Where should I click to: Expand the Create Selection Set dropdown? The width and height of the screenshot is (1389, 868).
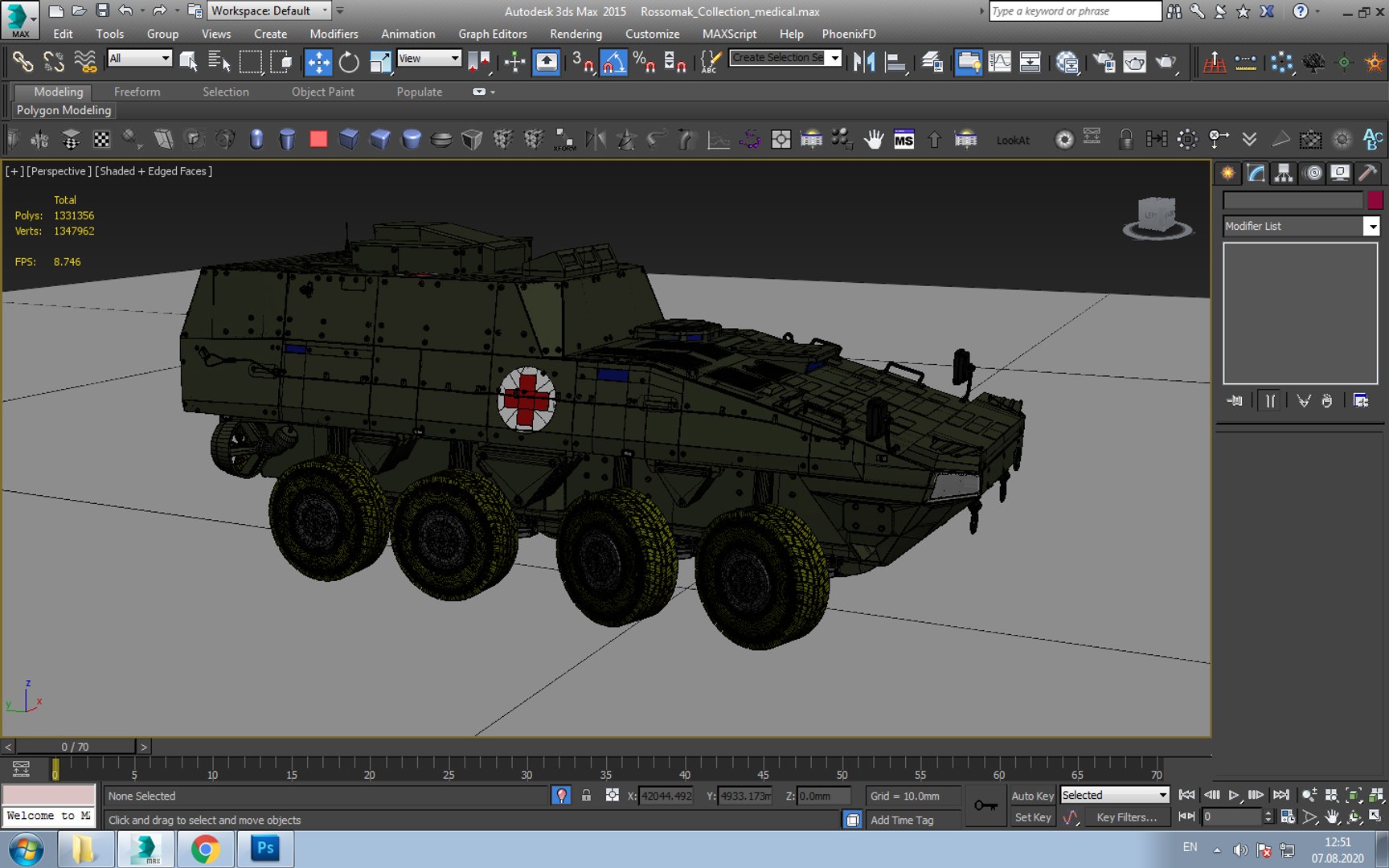tap(834, 58)
